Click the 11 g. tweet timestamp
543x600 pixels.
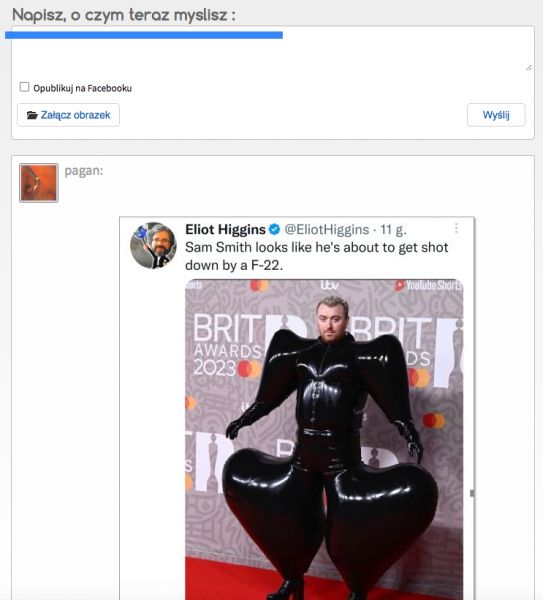393,230
